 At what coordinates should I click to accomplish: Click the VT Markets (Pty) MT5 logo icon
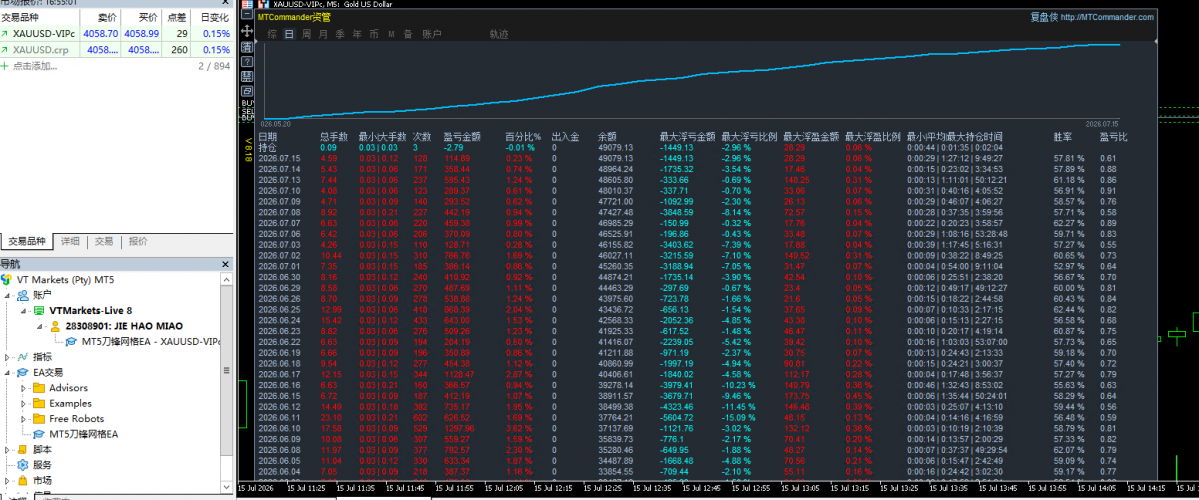point(7,280)
